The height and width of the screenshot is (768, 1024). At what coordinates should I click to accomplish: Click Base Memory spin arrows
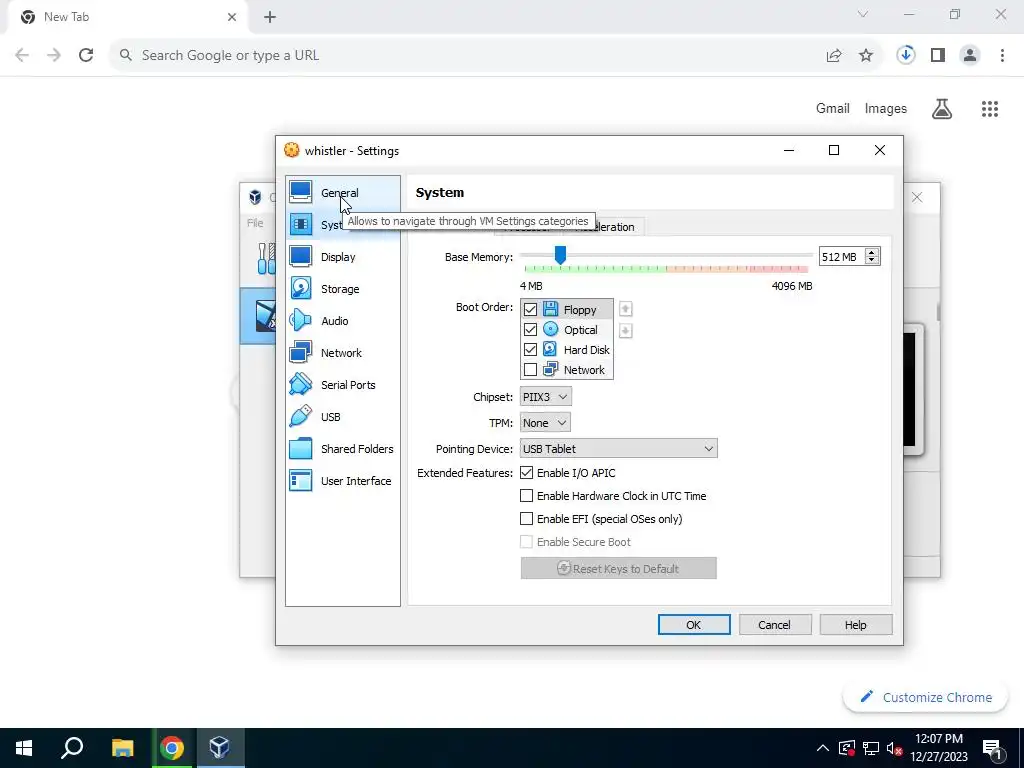tap(871, 257)
